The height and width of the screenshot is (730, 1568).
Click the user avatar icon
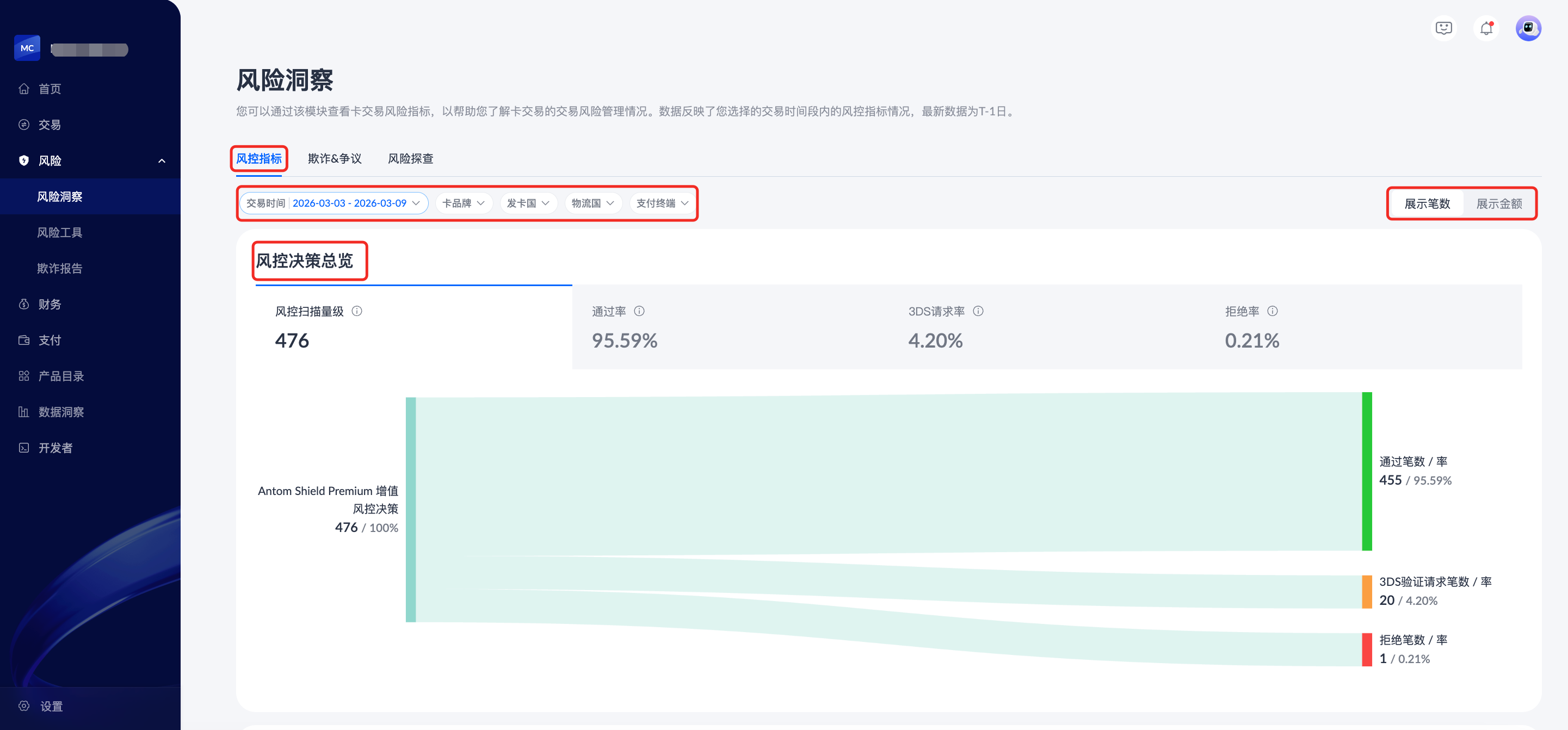tap(1528, 29)
